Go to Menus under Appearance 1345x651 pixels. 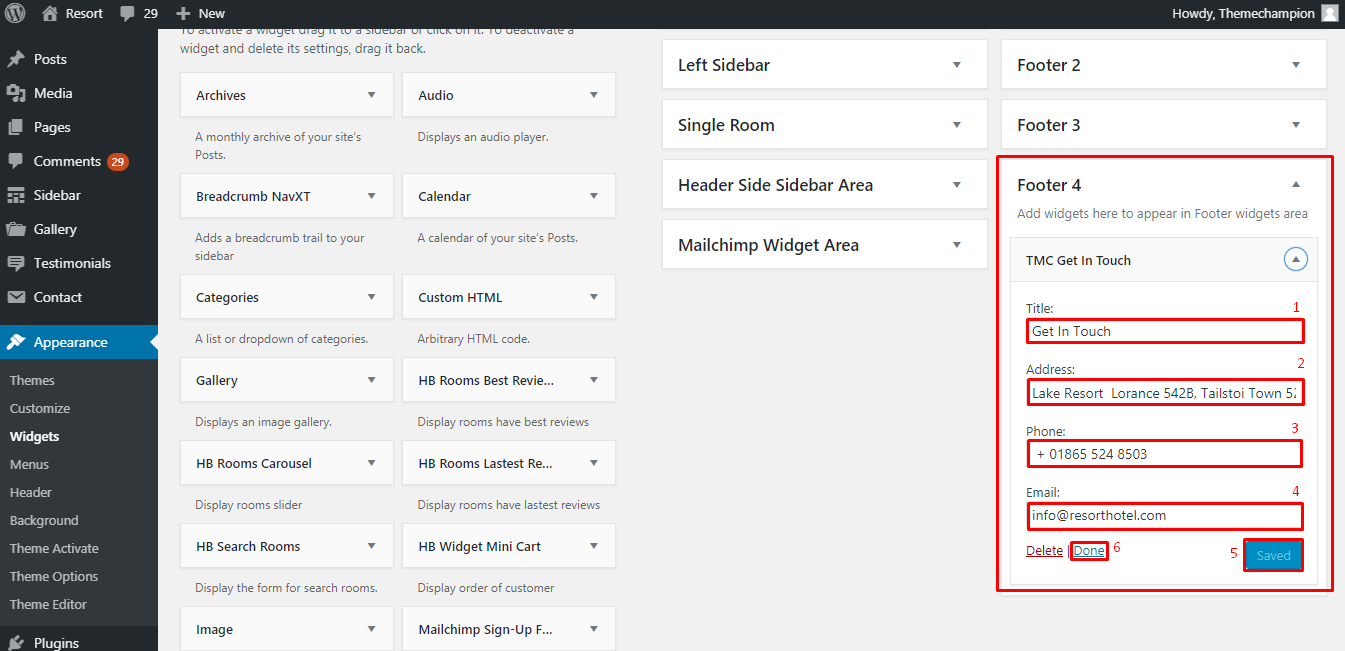coord(29,464)
